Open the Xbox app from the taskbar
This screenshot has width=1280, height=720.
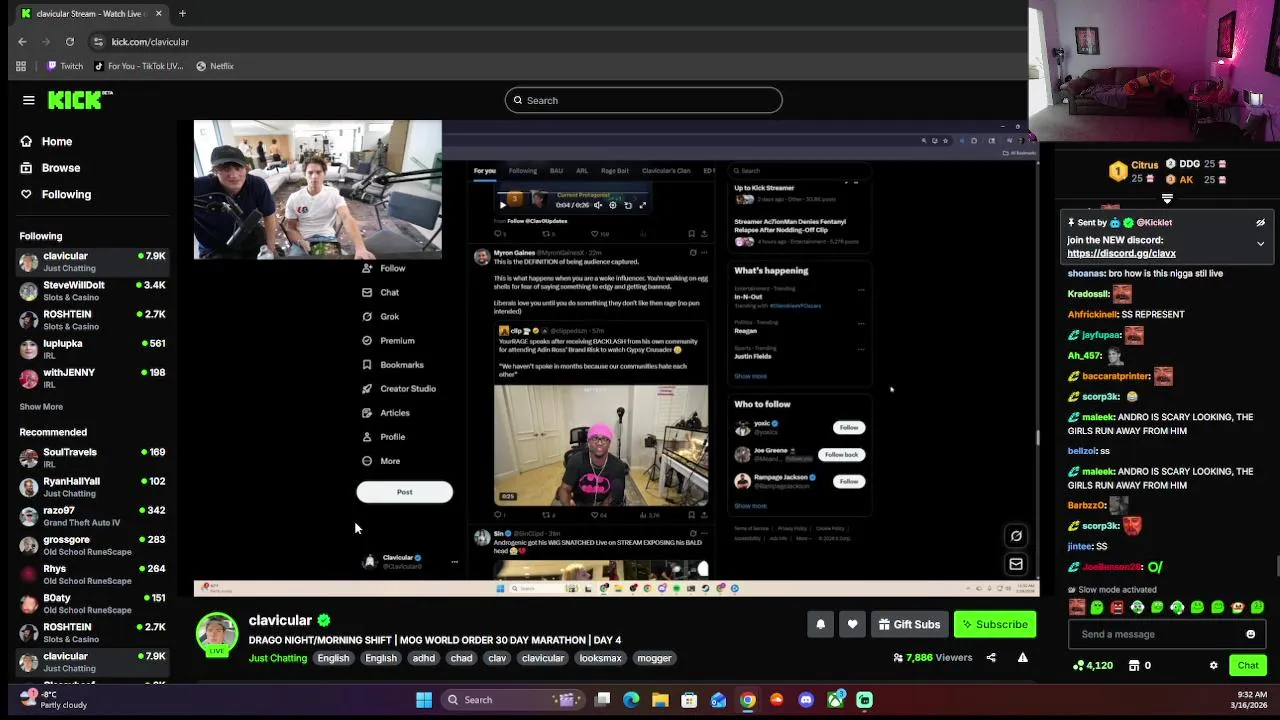tap(835, 700)
